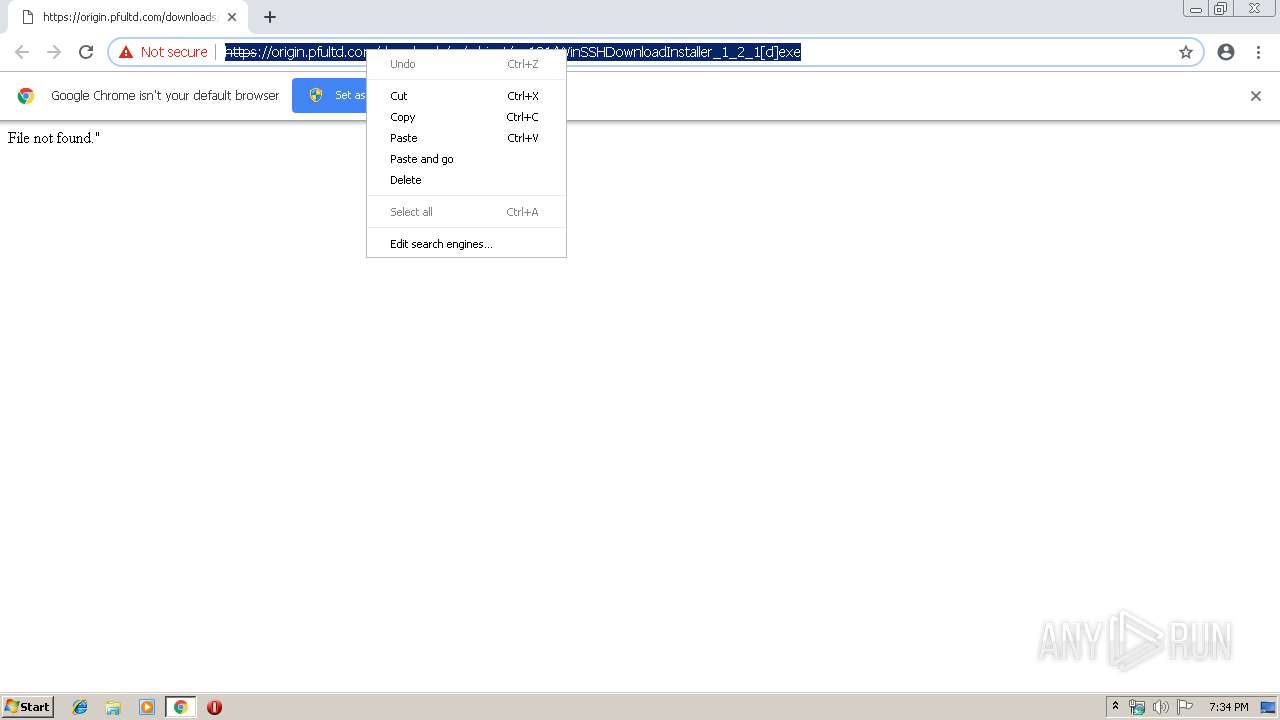This screenshot has height=720, width=1280.
Task: Choose Delete from the context menu
Action: click(x=466, y=180)
